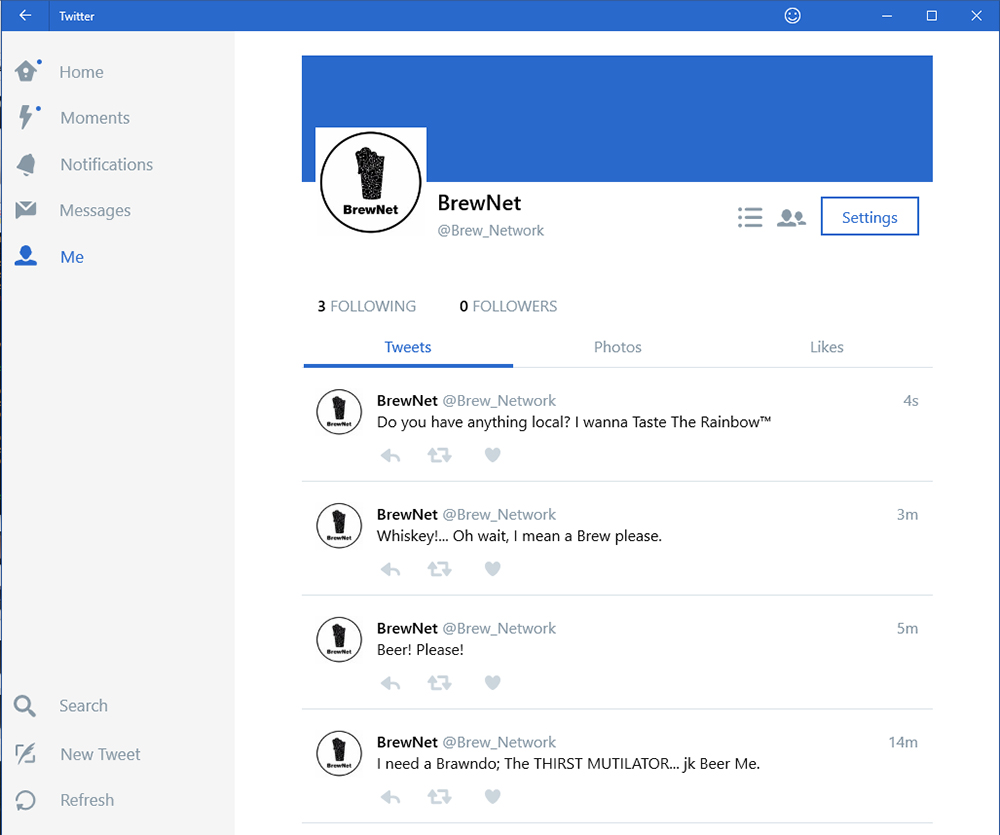
Task: Click the Refresh label in sidebar
Action: tap(87, 800)
